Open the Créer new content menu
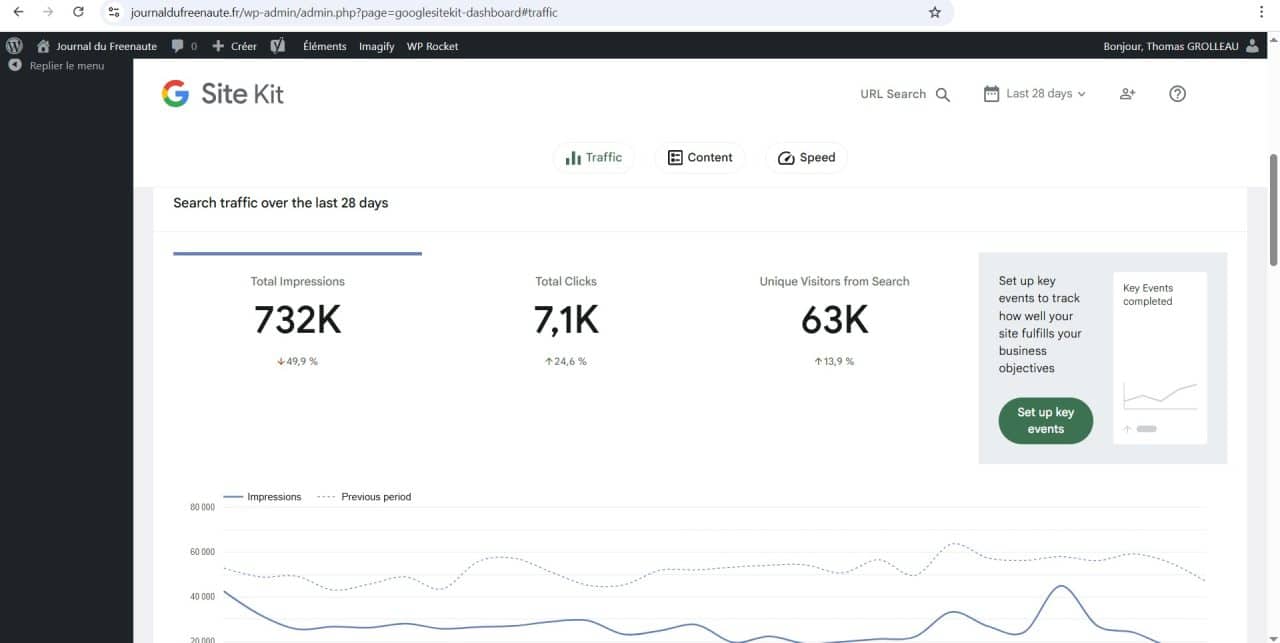This screenshot has height=643, width=1280. 235,46
